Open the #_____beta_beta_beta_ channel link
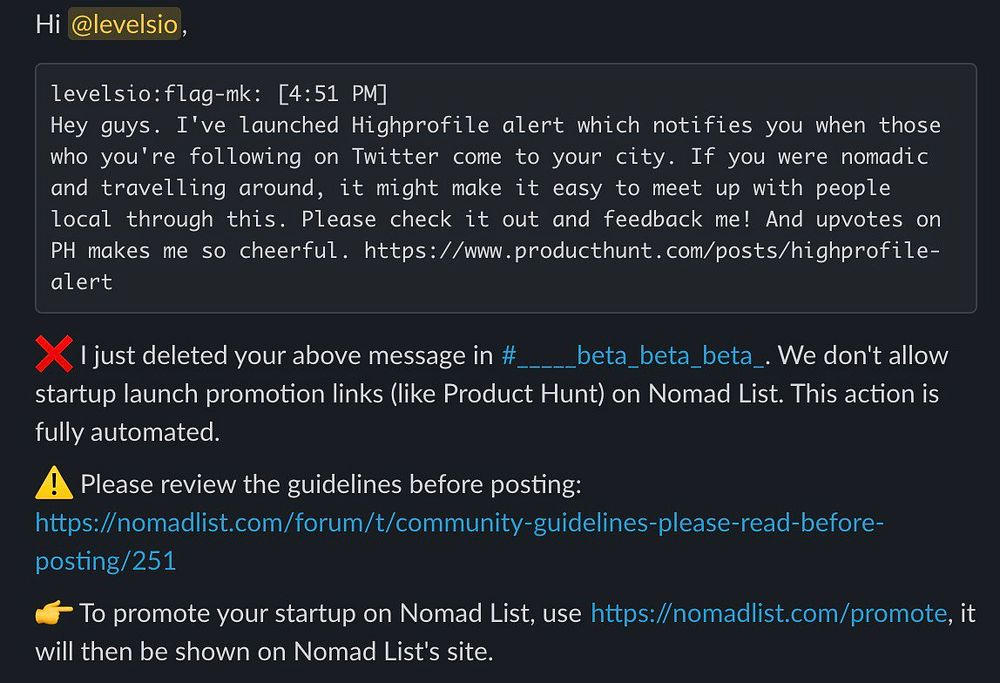1000x683 pixels. (x=633, y=355)
